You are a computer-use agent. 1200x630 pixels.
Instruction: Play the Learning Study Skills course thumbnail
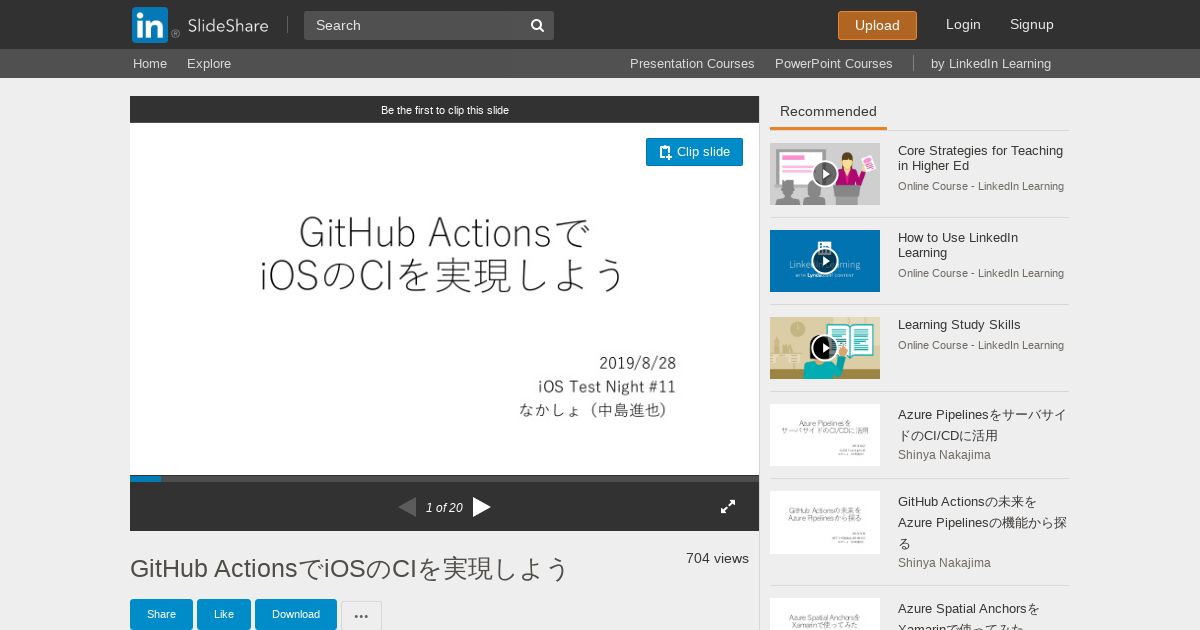point(825,348)
